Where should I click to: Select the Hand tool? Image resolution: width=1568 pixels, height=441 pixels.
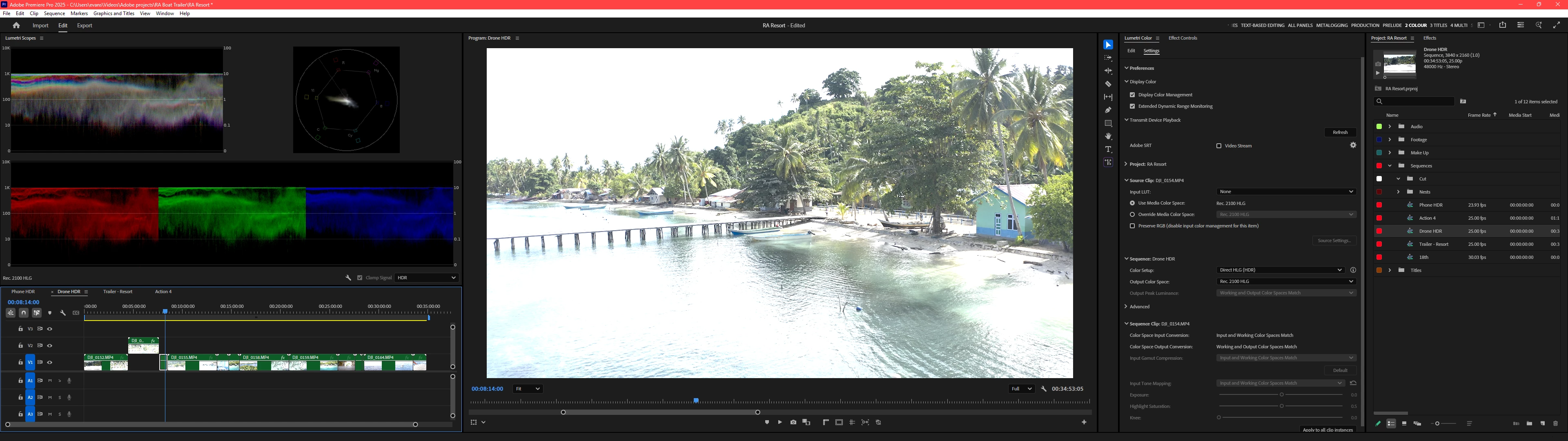(x=1108, y=136)
